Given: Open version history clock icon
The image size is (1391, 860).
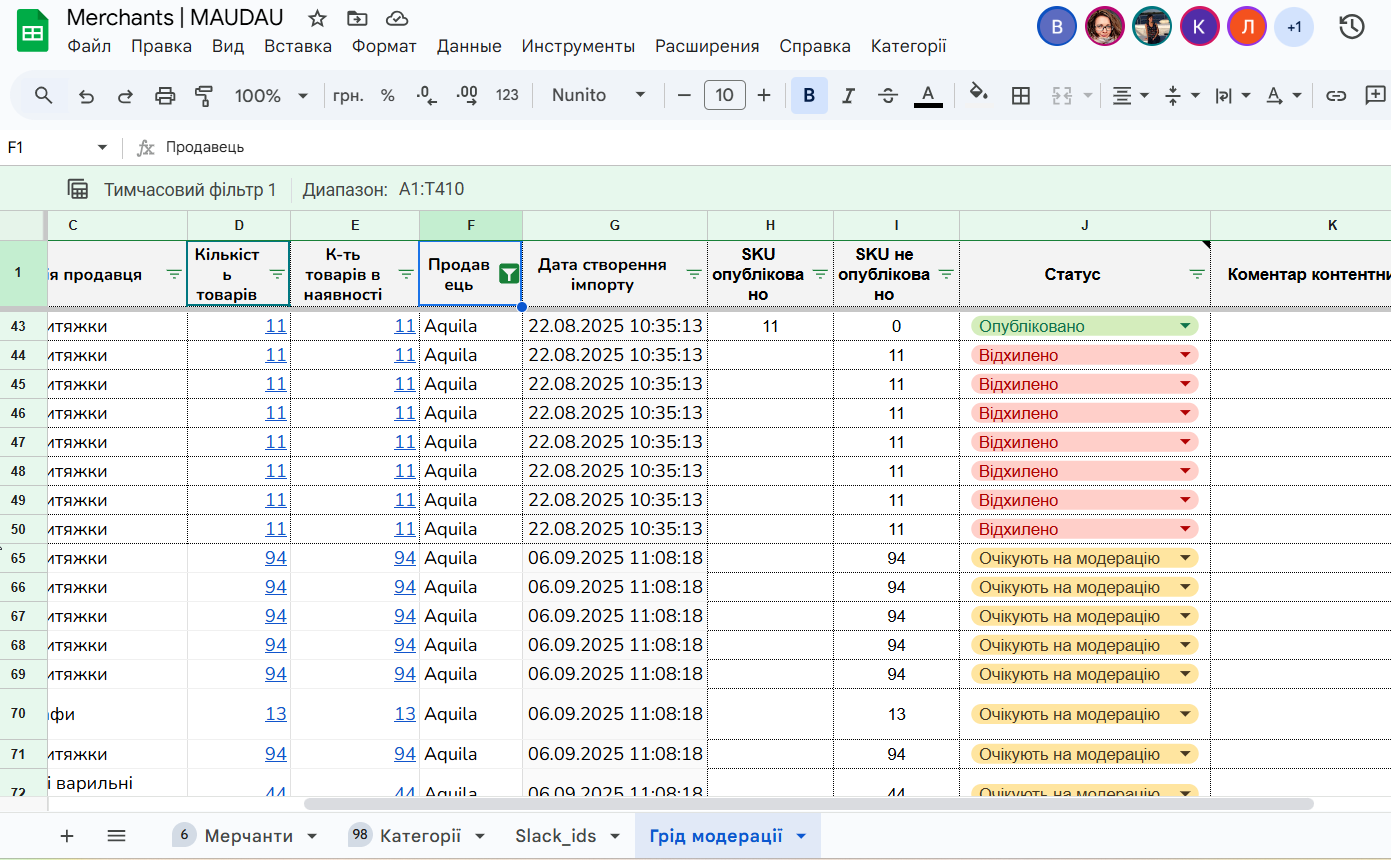Looking at the screenshot, I should (x=1351, y=27).
